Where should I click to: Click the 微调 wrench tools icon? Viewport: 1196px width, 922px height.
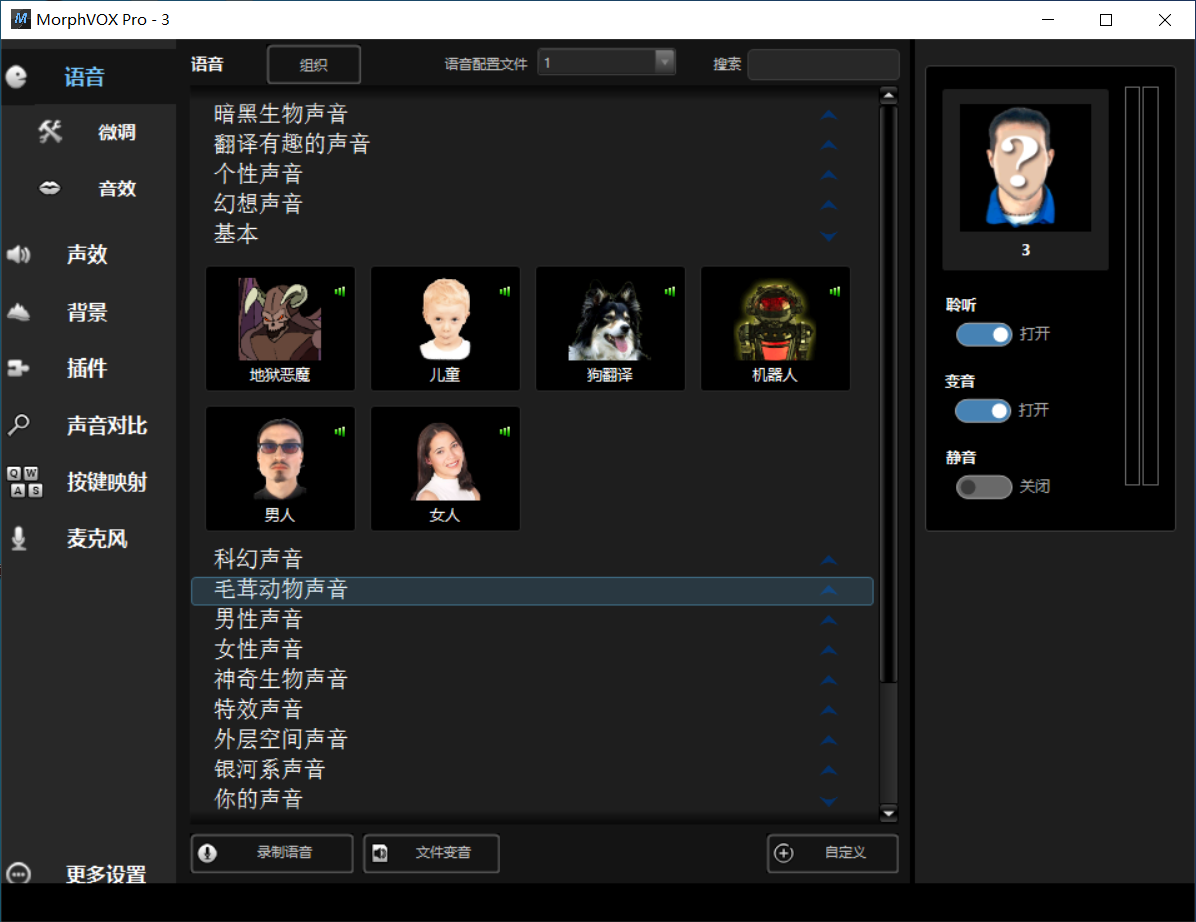tap(50, 132)
